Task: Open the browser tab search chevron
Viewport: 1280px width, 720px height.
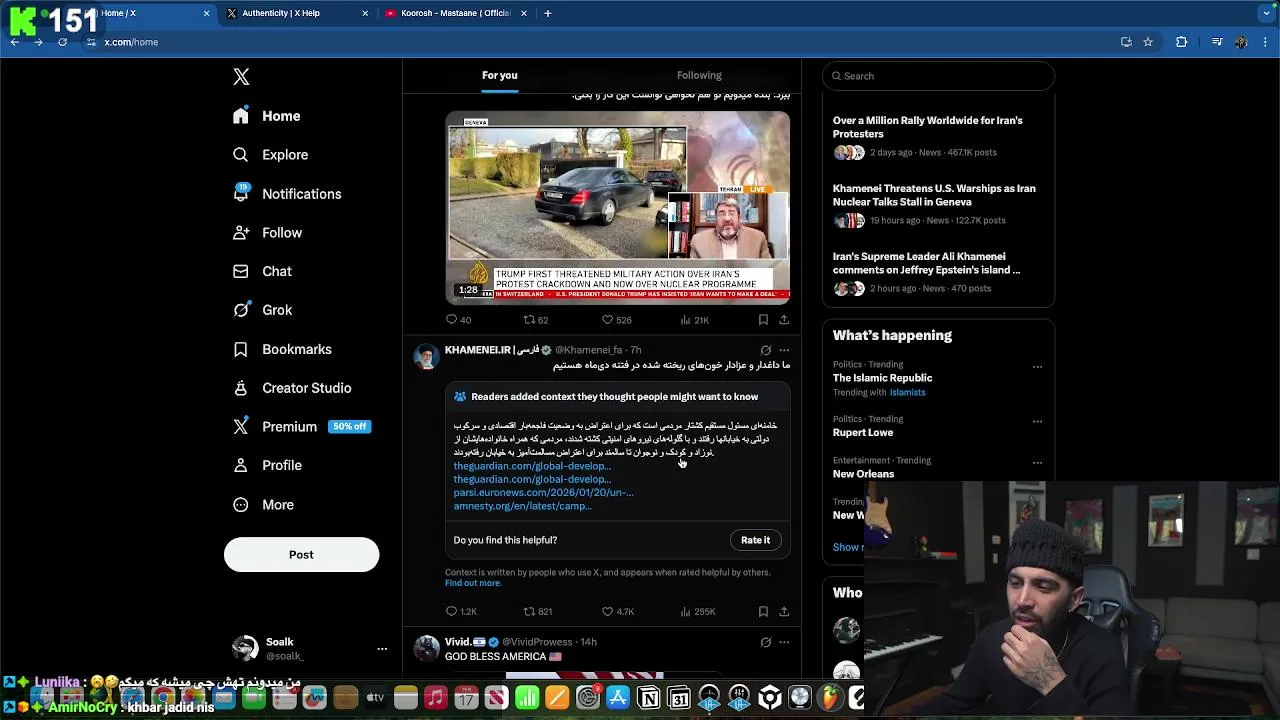Action: coord(1266,13)
